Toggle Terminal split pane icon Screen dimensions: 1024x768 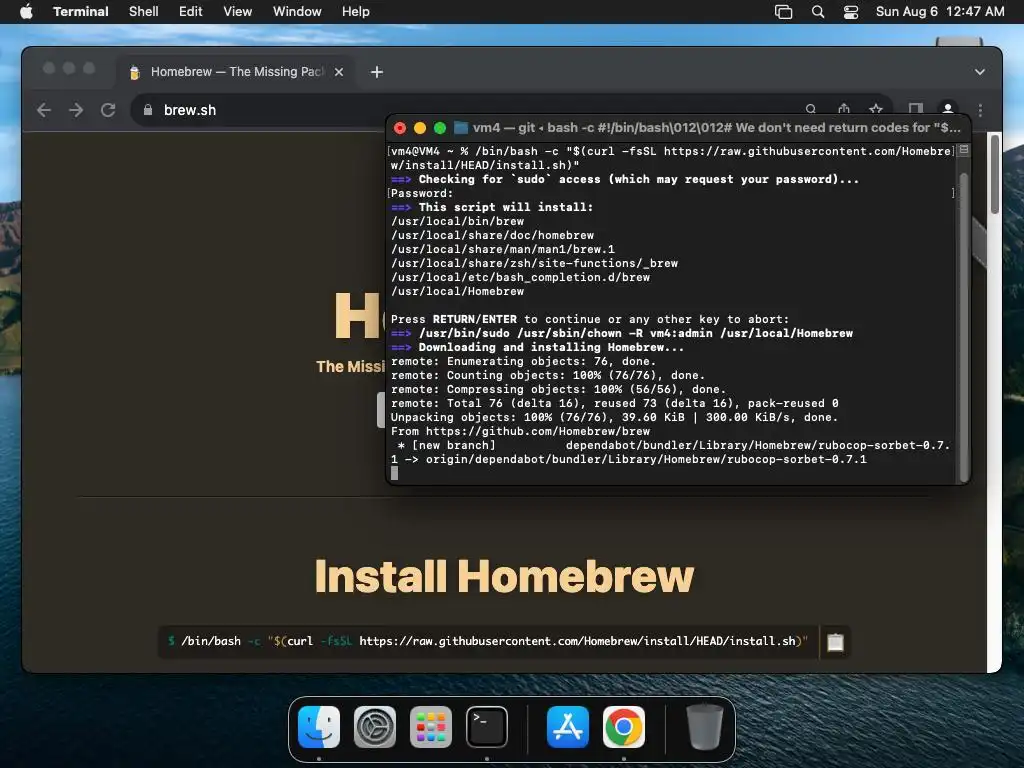[964, 150]
